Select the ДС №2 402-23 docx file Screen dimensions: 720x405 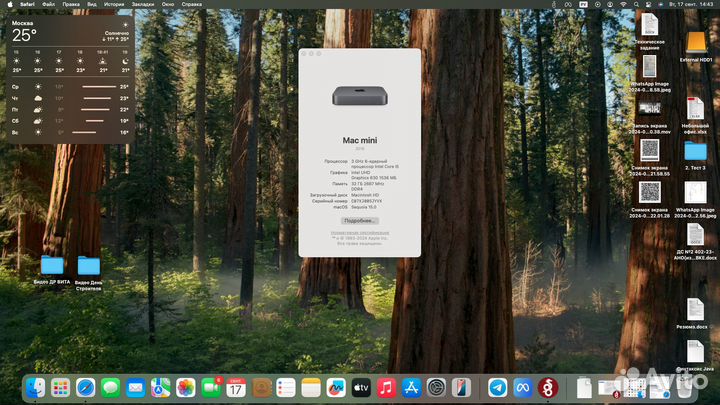click(695, 242)
